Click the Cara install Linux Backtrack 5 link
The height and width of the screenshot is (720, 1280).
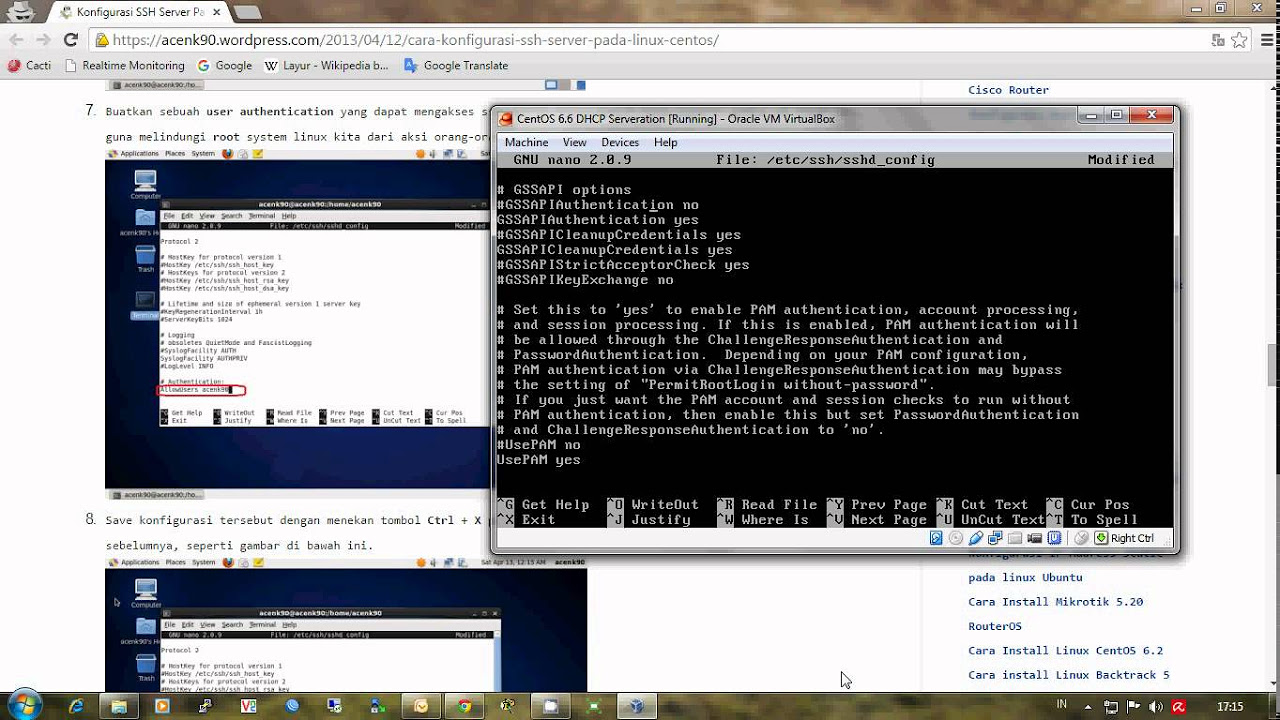(1068, 675)
